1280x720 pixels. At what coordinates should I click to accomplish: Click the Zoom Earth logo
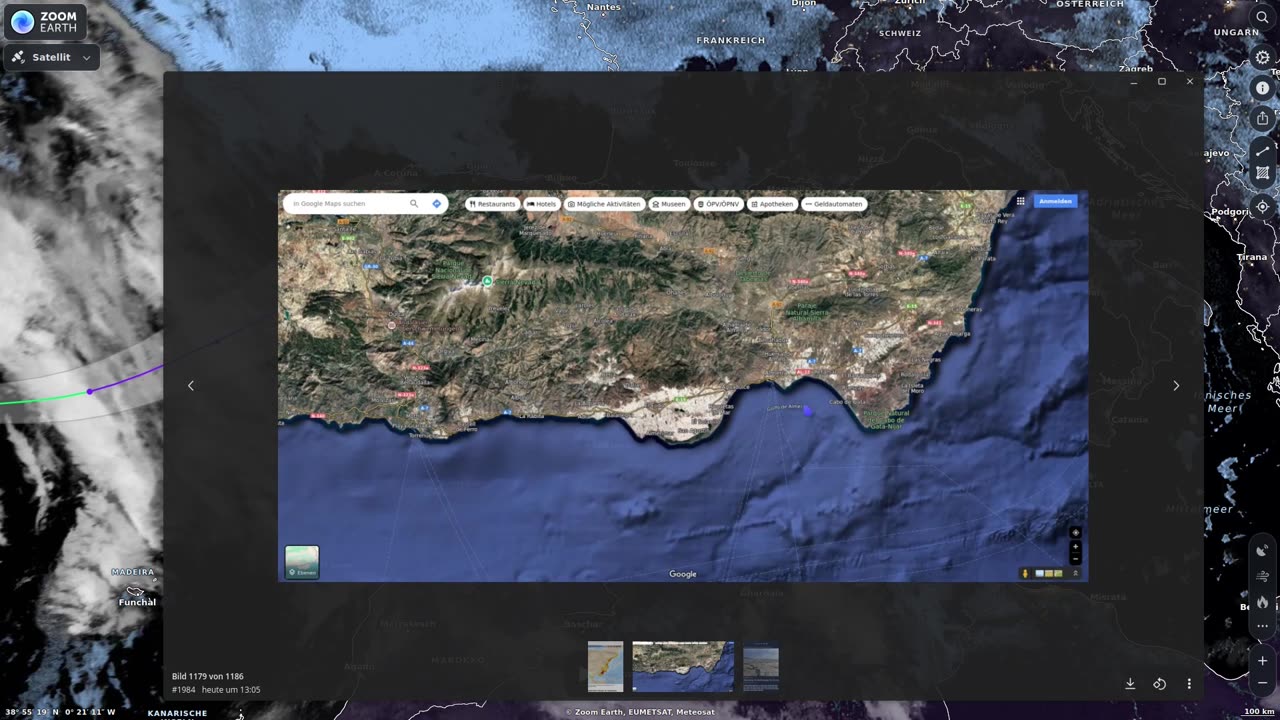pyautogui.click(x=44, y=22)
